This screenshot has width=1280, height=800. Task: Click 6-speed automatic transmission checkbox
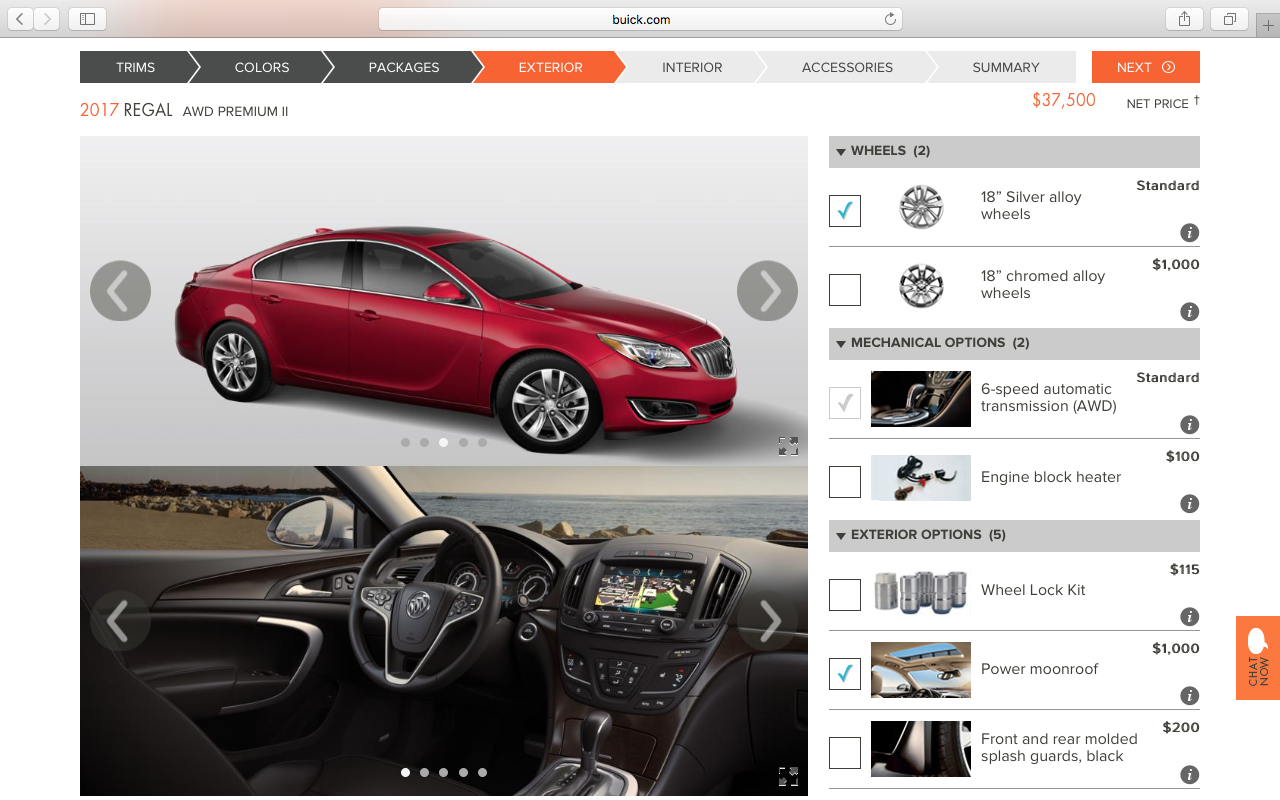coord(845,403)
